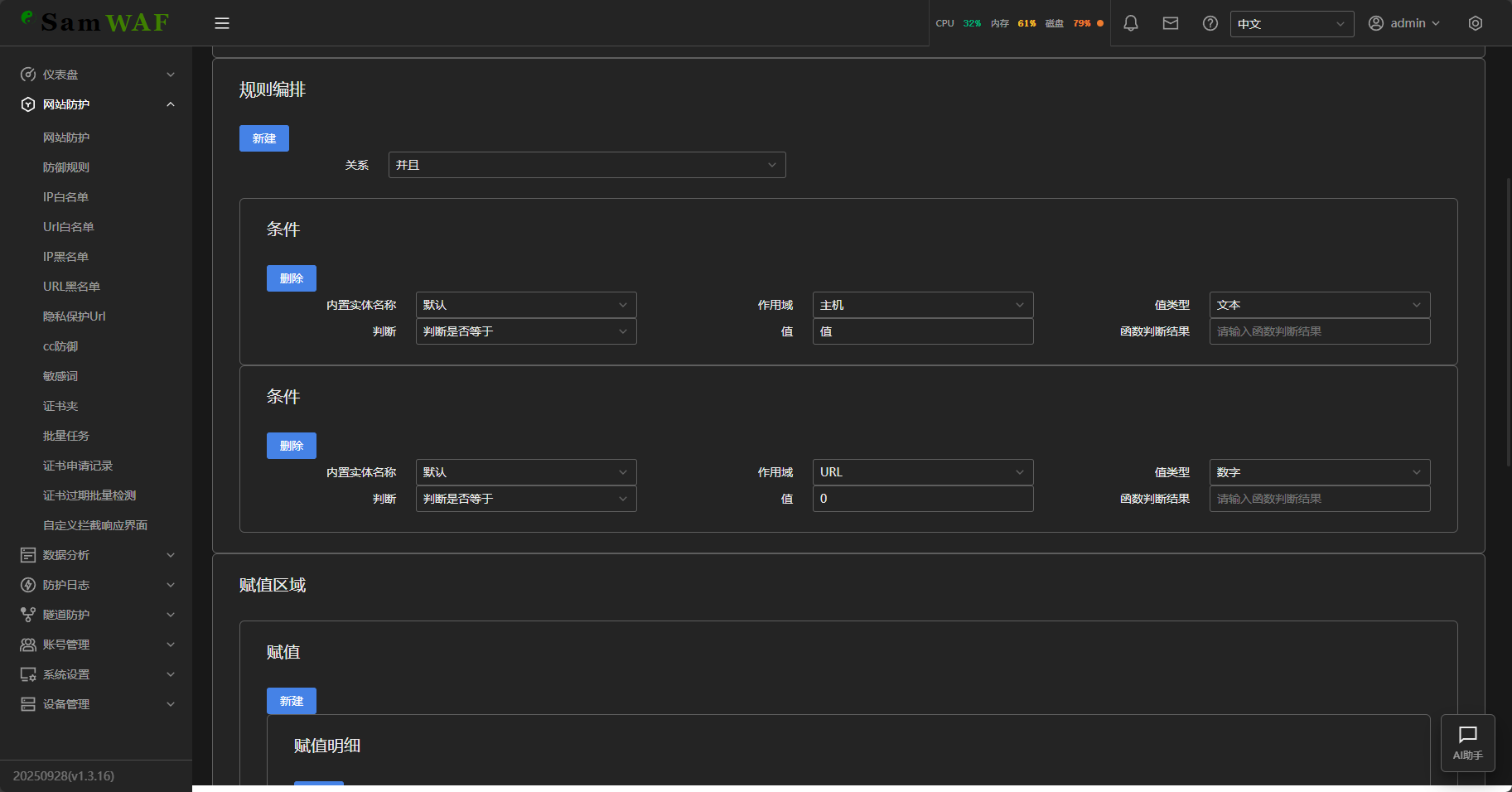This screenshot has width=1512, height=792.
Task: Open the 作用域 dropdown set to URL
Action: pos(922,472)
